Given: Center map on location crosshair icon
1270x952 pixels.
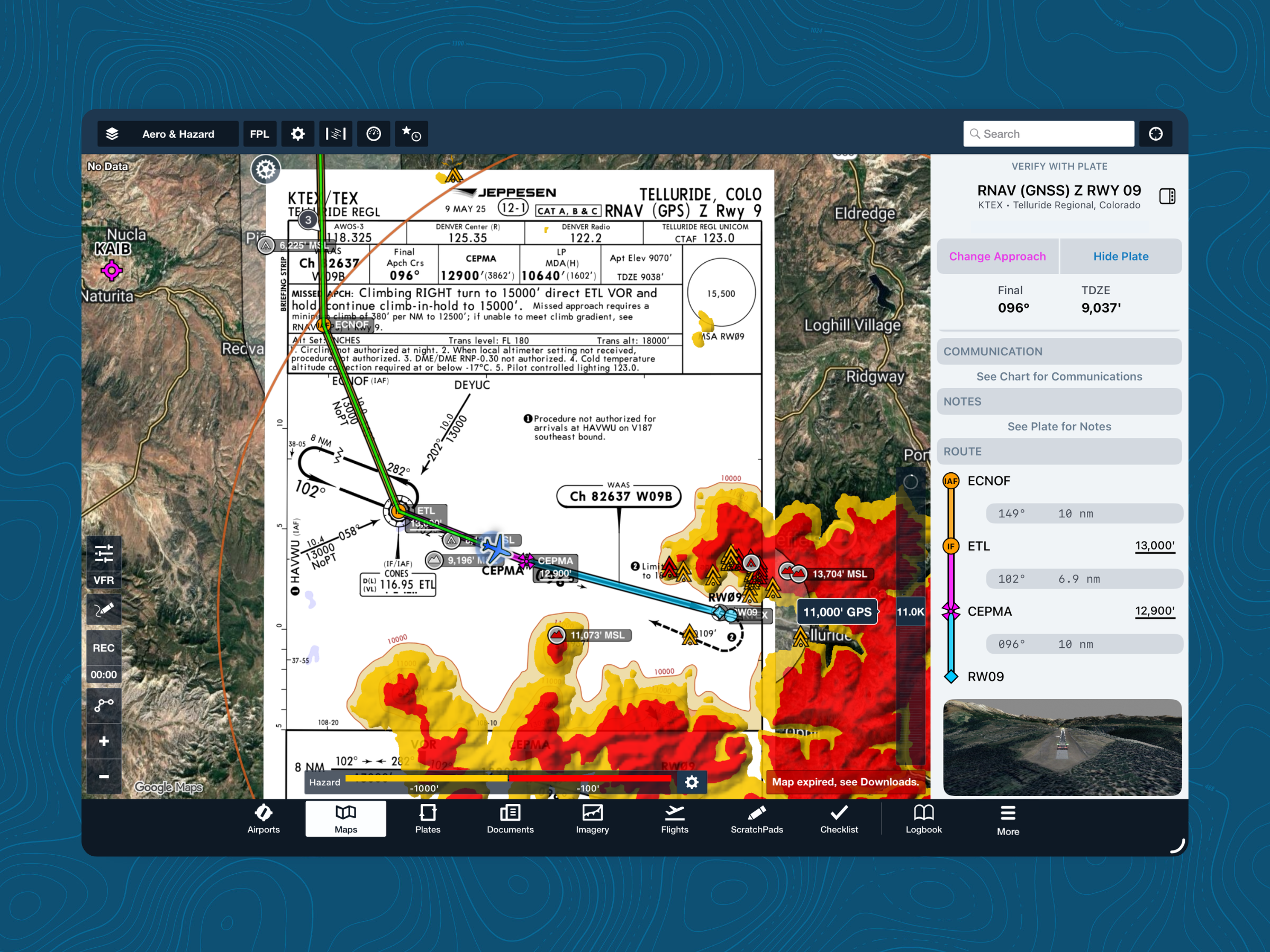Looking at the screenshot, I should [1155, 134].
